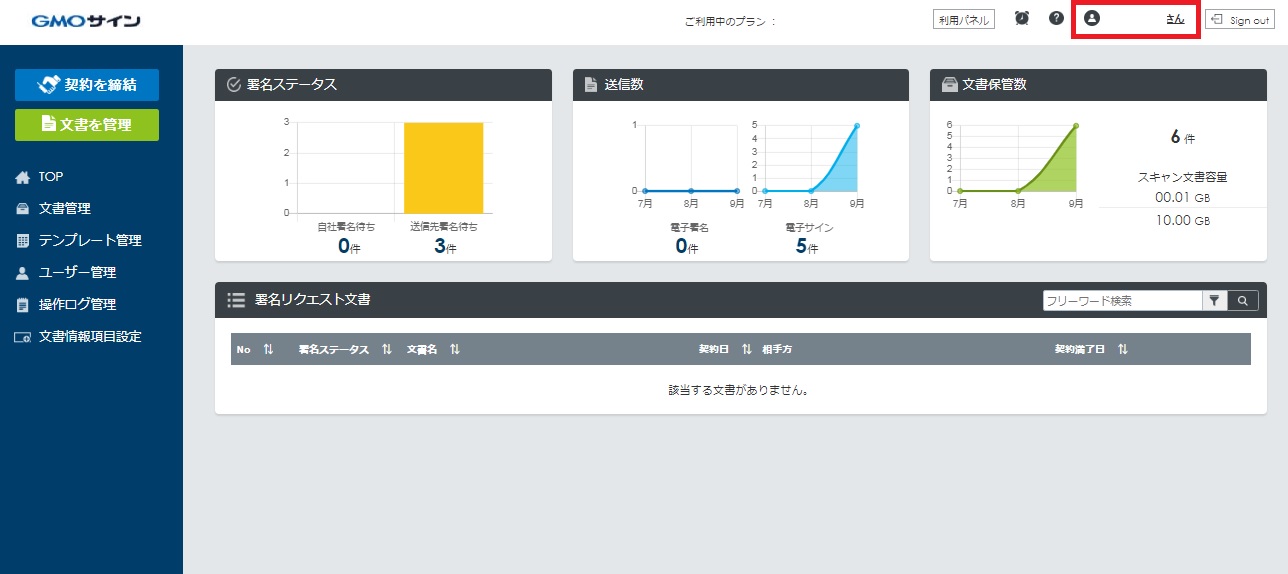Click the user account avatar icon
Viewport: 1288px width, 574px height.
tap(1092, 18)
